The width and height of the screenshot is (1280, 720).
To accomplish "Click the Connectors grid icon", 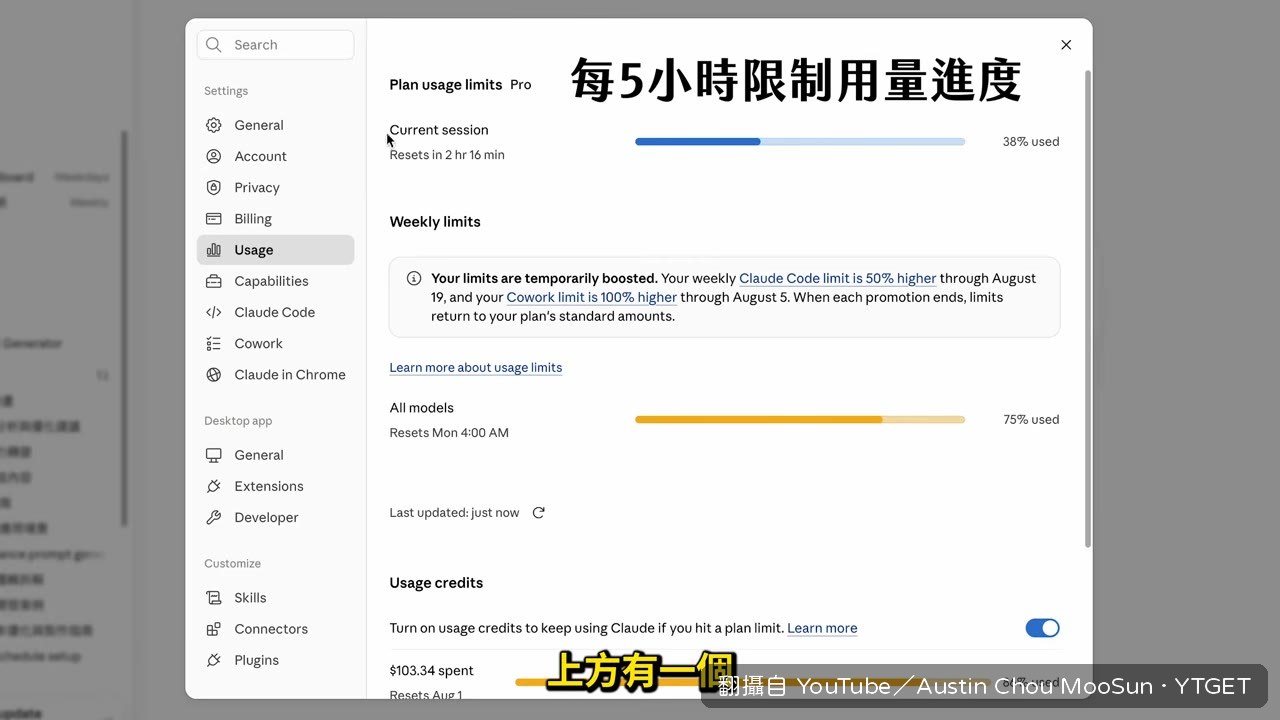I will point(213,629).
